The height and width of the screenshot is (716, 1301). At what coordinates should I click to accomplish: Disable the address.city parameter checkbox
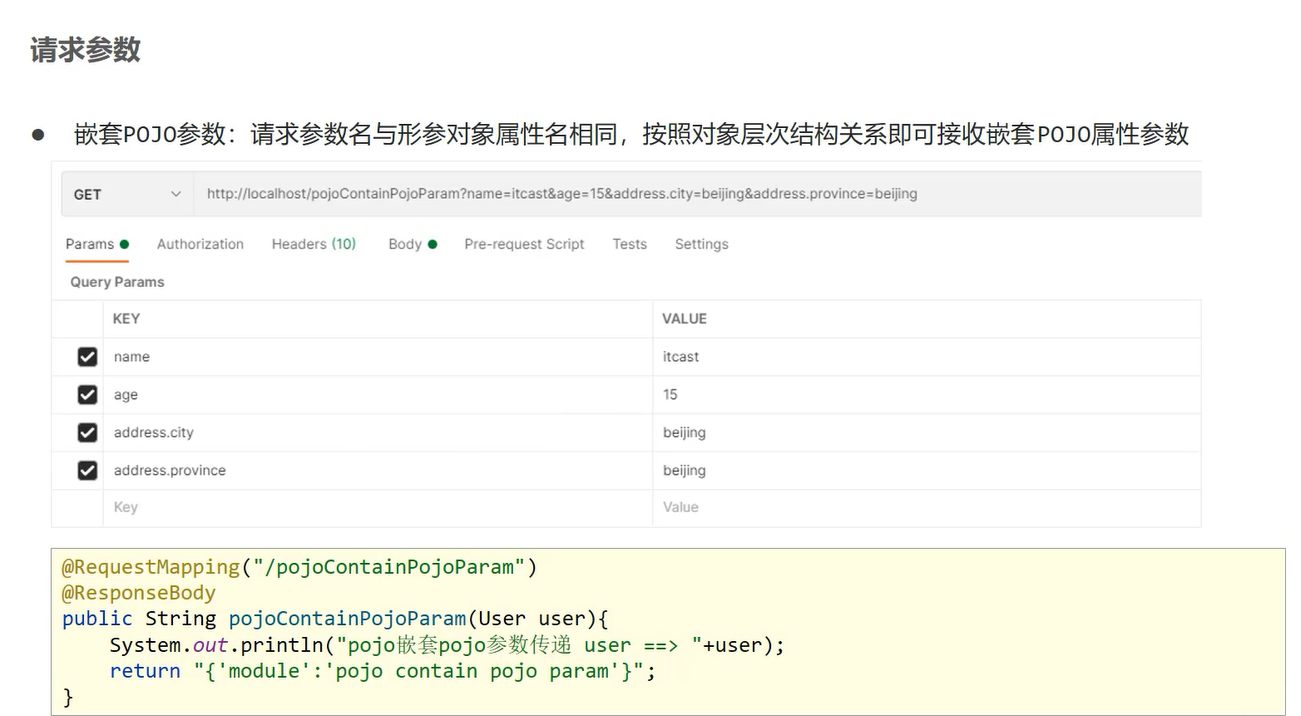[x=87, y=433]
